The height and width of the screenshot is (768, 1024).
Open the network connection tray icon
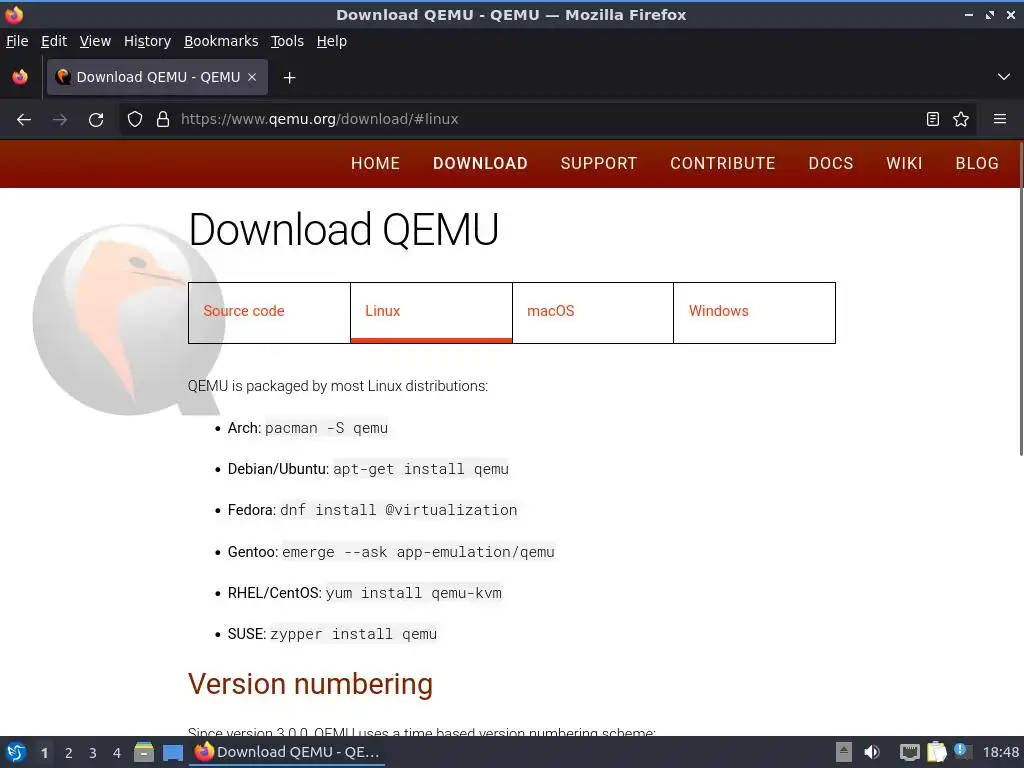click(909, 752)
